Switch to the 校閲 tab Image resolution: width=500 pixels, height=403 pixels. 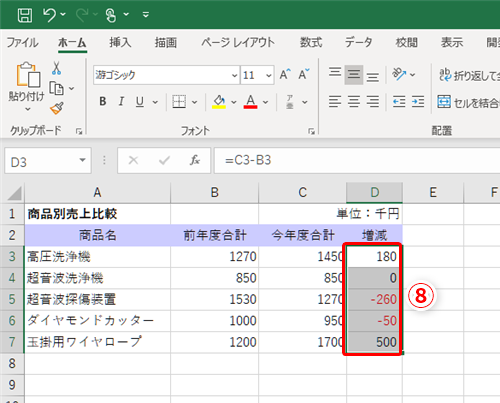(406, 43)
